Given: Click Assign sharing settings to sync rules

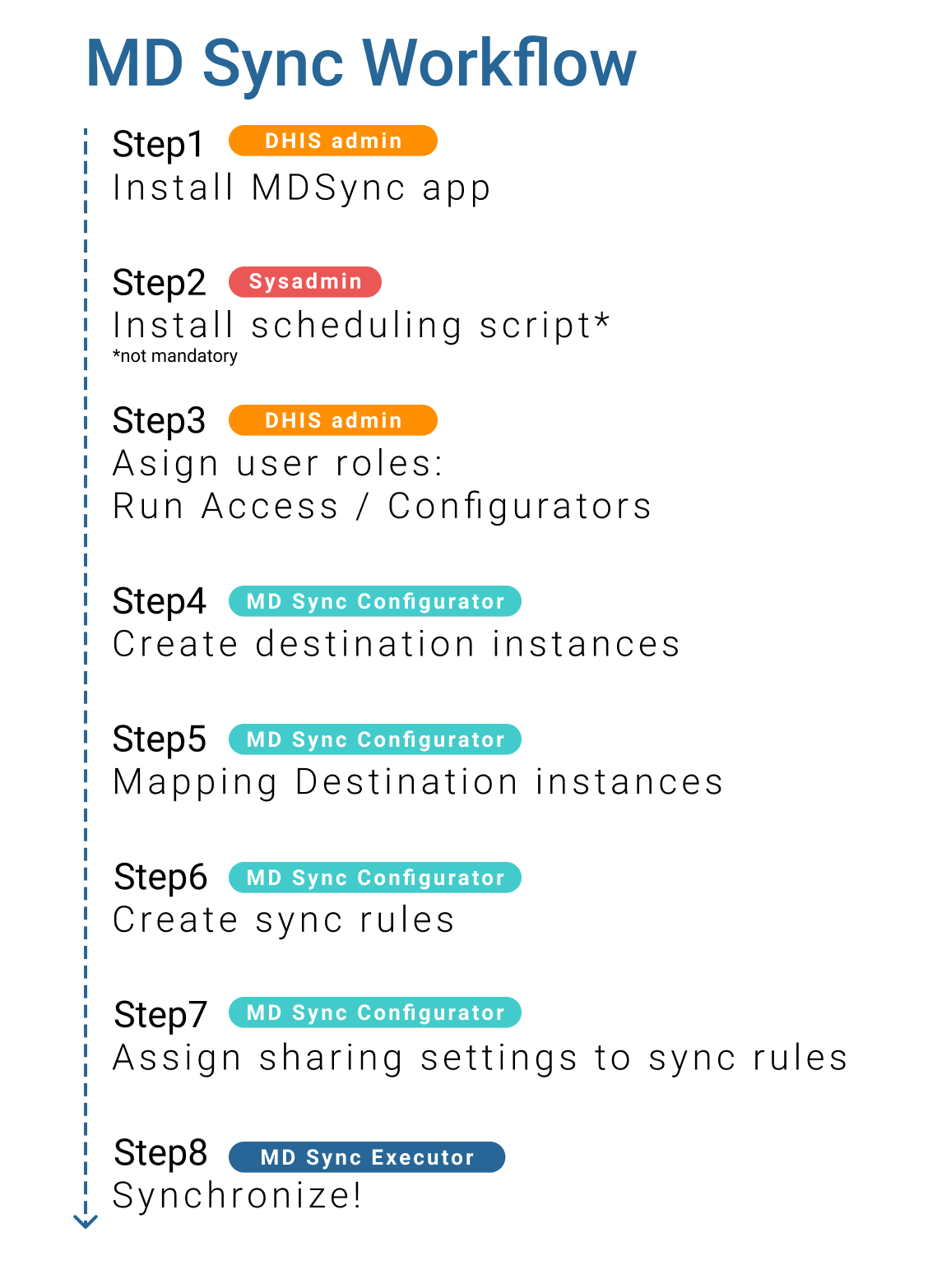Looking at the screenshot, I should tap(480, 1059).
